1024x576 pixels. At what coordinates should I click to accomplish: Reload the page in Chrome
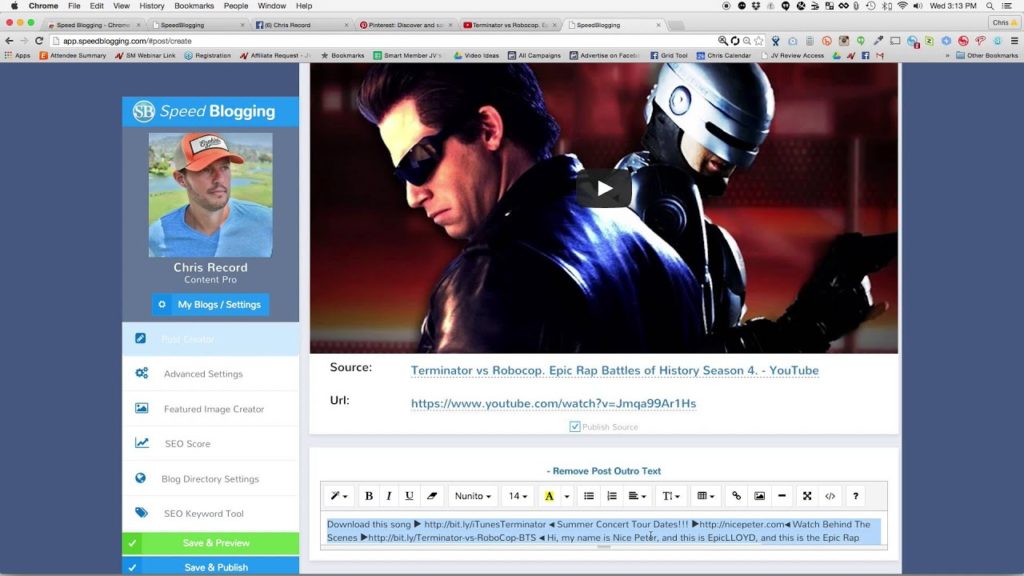39,40
